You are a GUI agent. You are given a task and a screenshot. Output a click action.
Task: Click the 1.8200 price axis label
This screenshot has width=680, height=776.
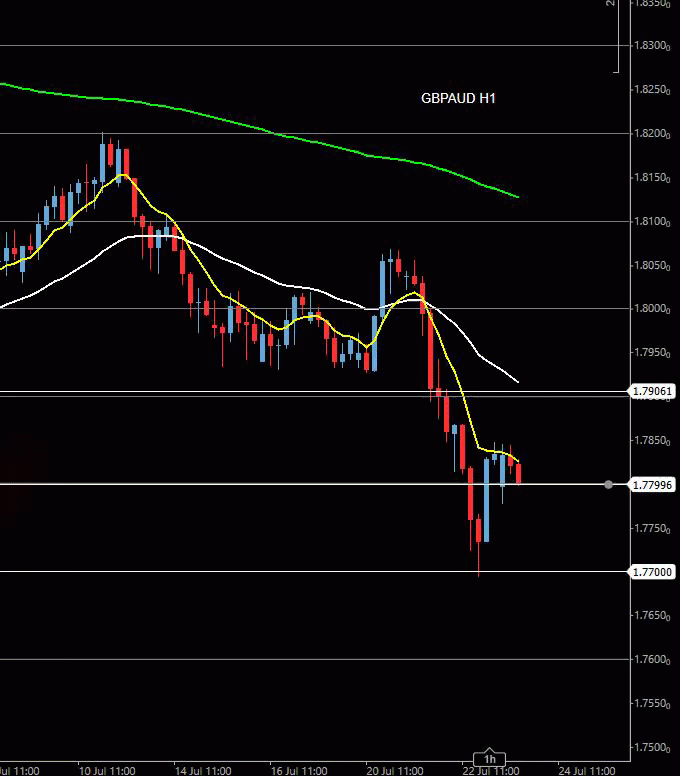[x=652, y=134]
